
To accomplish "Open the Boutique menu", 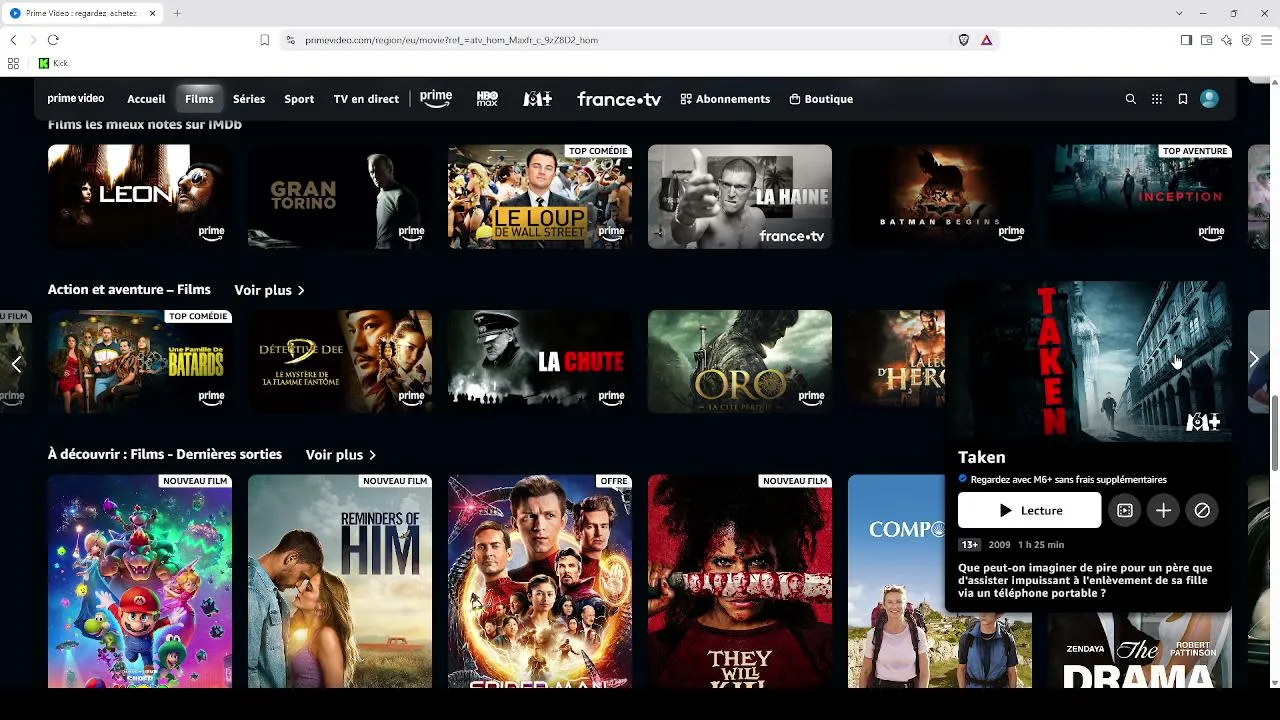I will [x=821, y=99].
